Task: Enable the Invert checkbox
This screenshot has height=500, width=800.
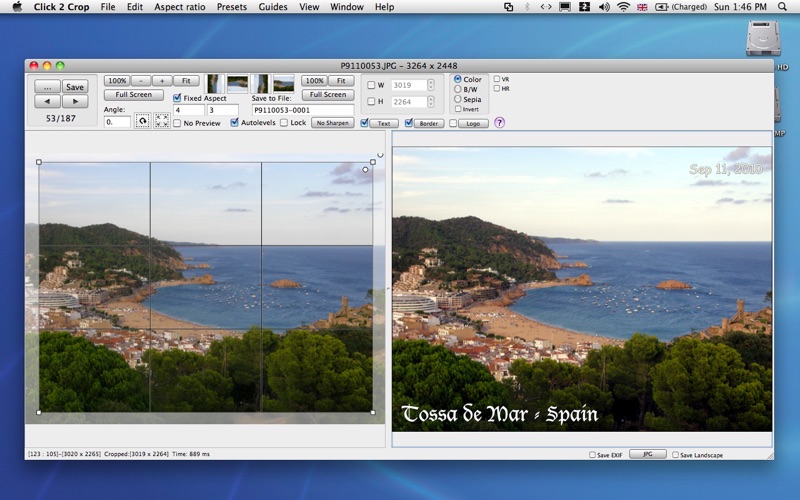Action: 458,109
